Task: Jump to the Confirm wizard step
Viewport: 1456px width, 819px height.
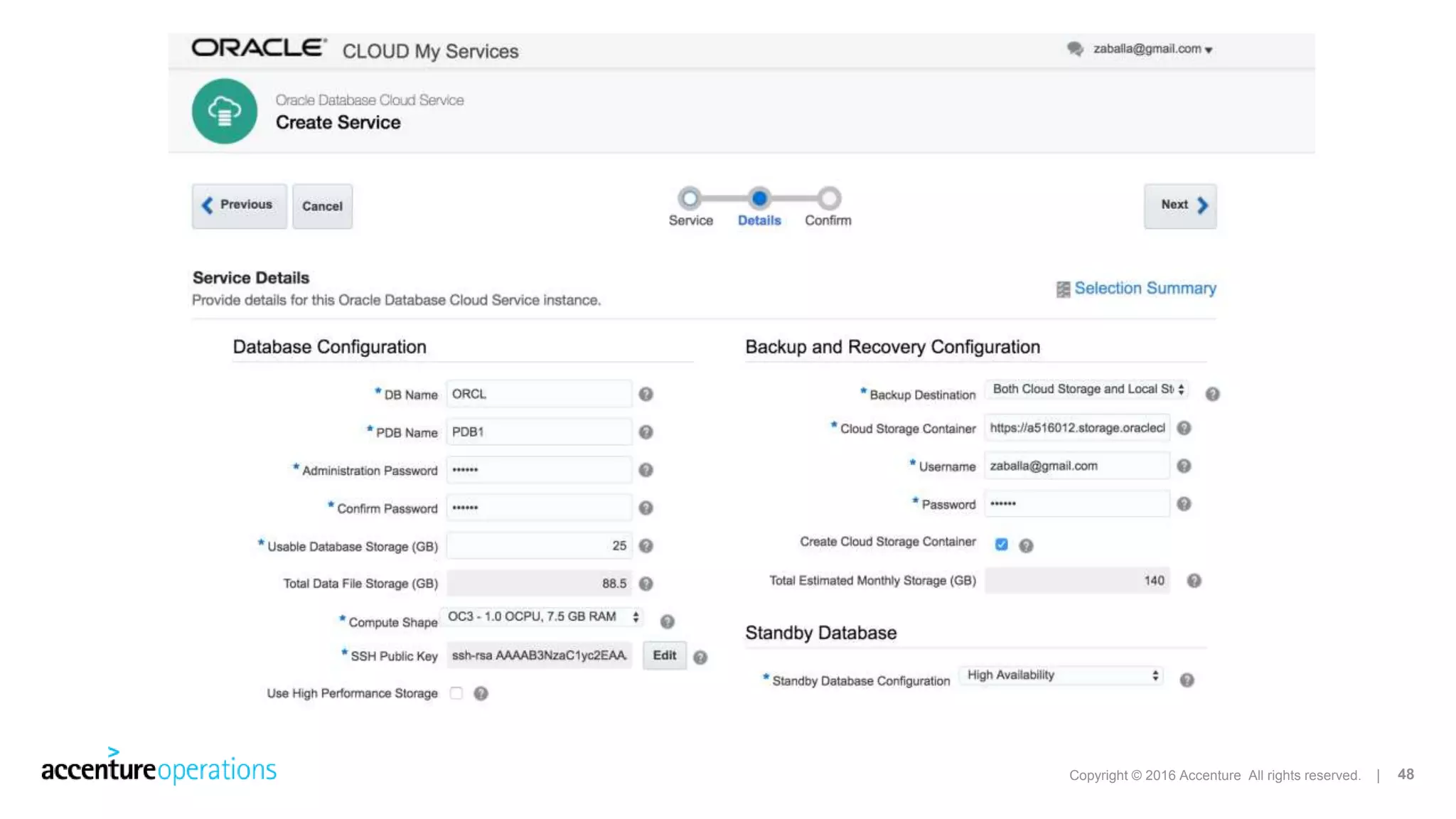Action: pyautogui.click(x=828, y=198)
